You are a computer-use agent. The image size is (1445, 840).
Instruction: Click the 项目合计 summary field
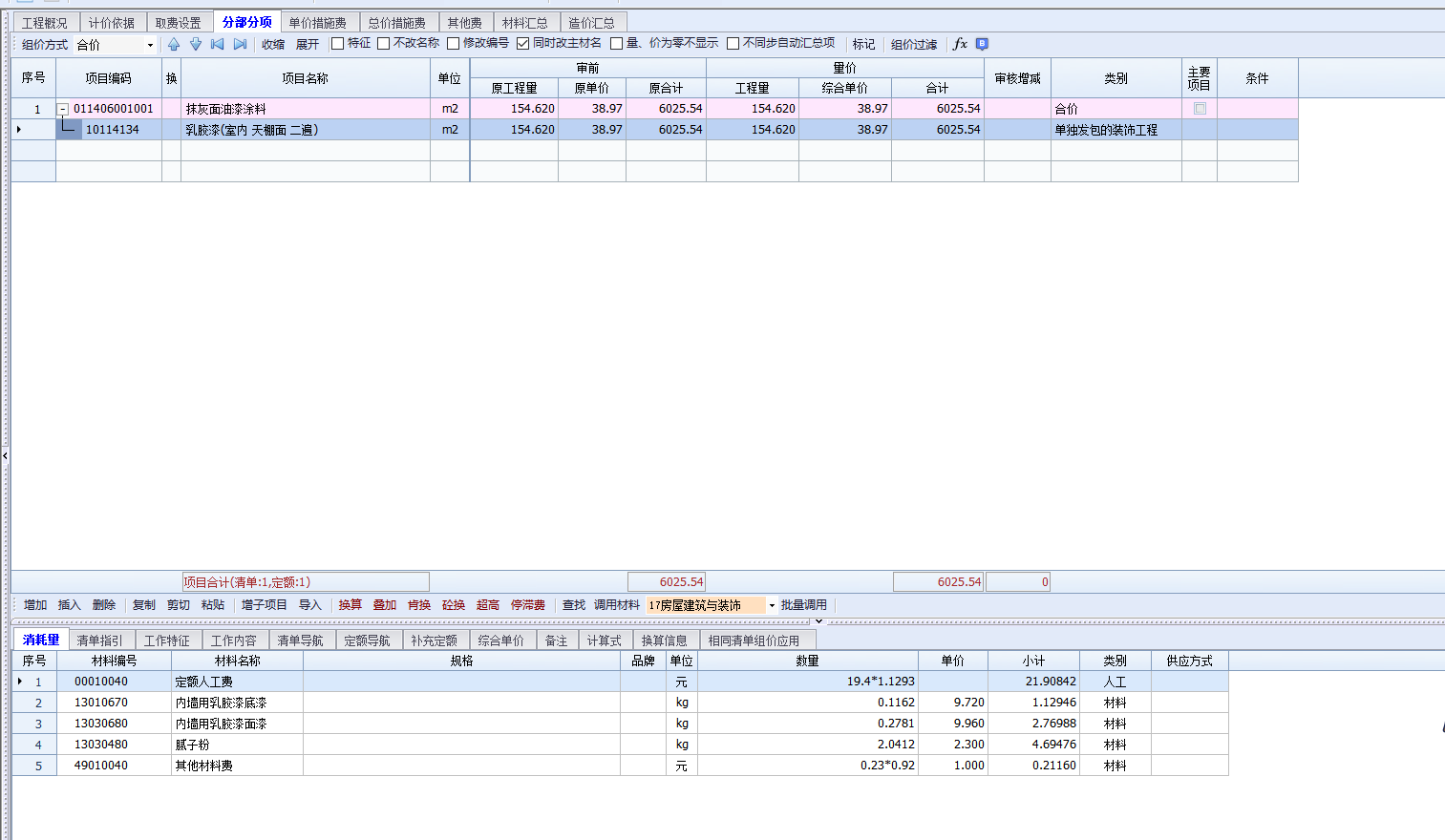pyautogui.click(x=306, y=582)
